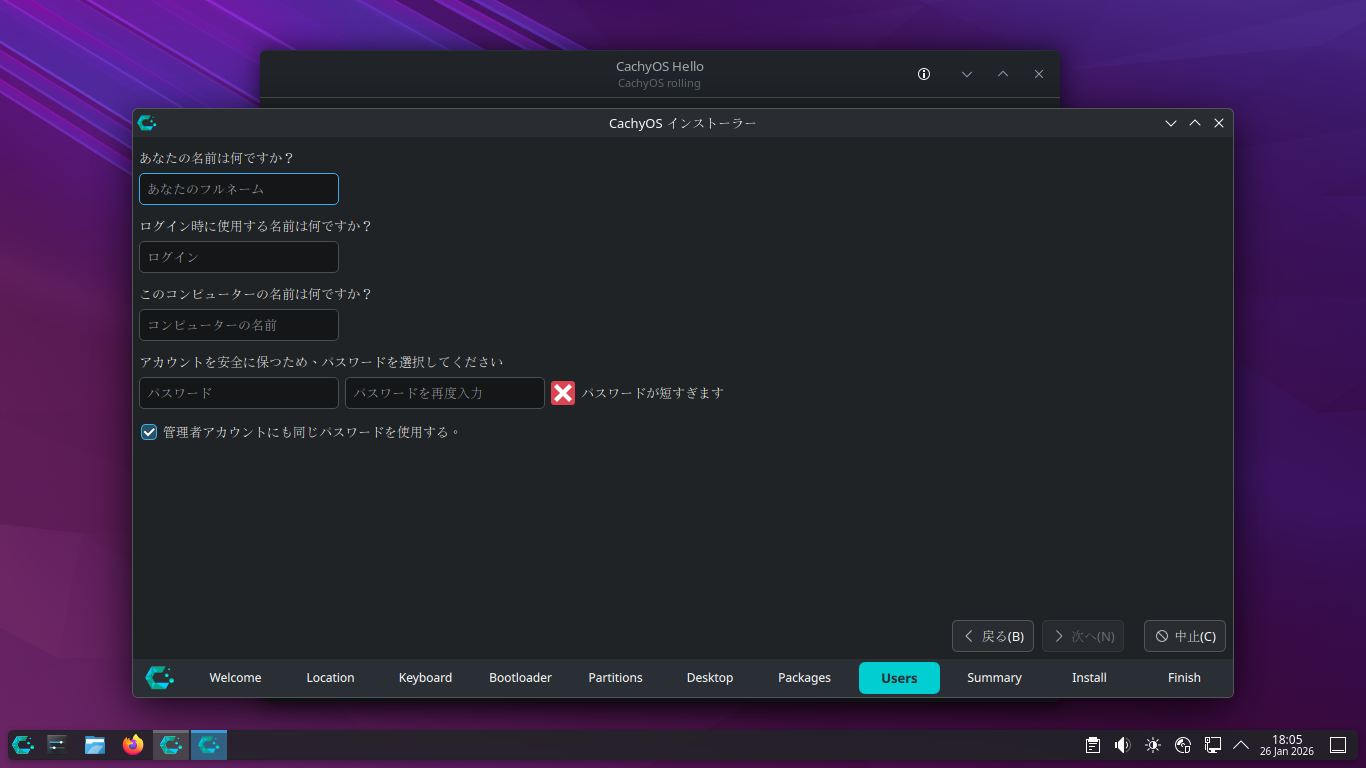
Task: Click the 'ログイン時に使用する名前は何ですか？' label
Action: (x=256, y=226)
